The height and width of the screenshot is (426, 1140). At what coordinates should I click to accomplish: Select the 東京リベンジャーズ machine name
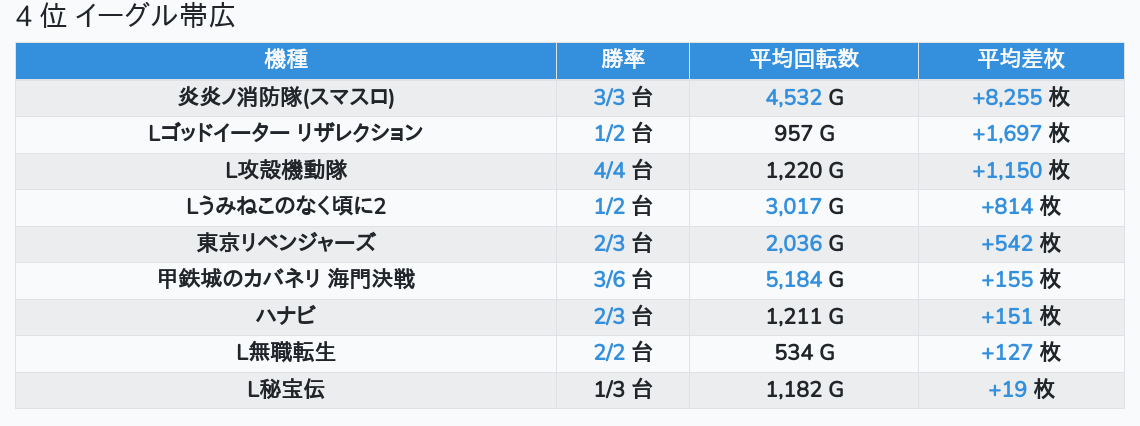pos(286,243)
